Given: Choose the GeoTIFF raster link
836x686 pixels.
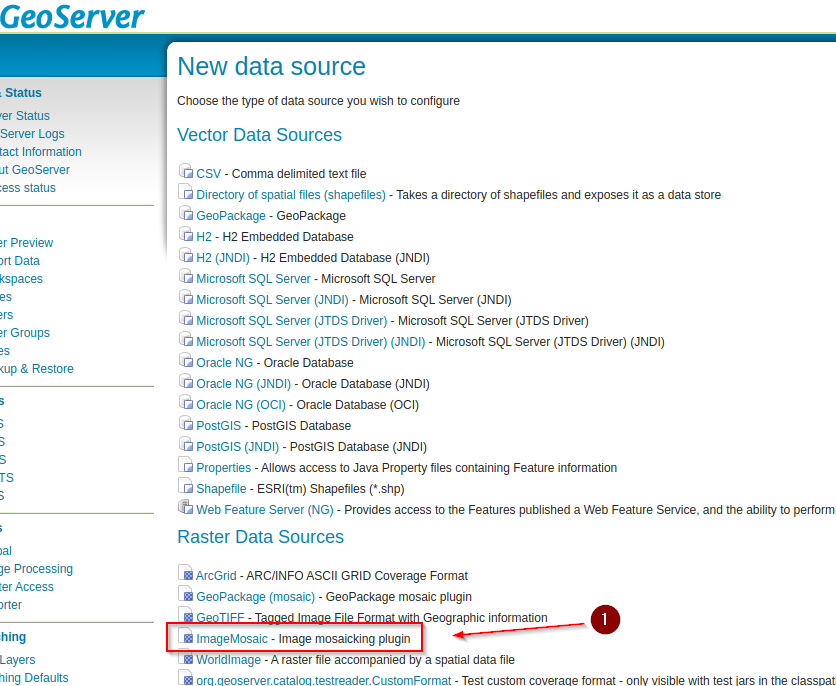Looking at the screenshot, I should pyautogui.click(x=220, y=618).
